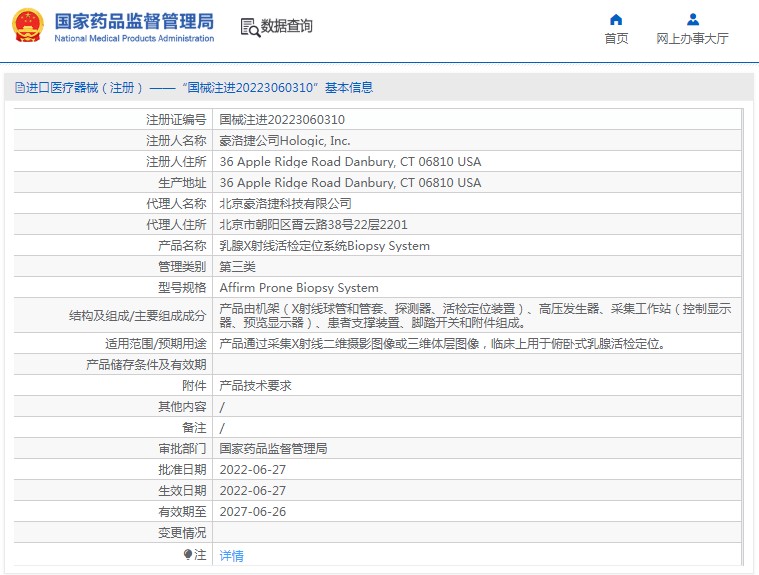Screen dimensions: 759x575
Task: Select registrant 豪洛捷公司Hologic, Inc.
Action: pyautogui.click(x=285, y=141)
